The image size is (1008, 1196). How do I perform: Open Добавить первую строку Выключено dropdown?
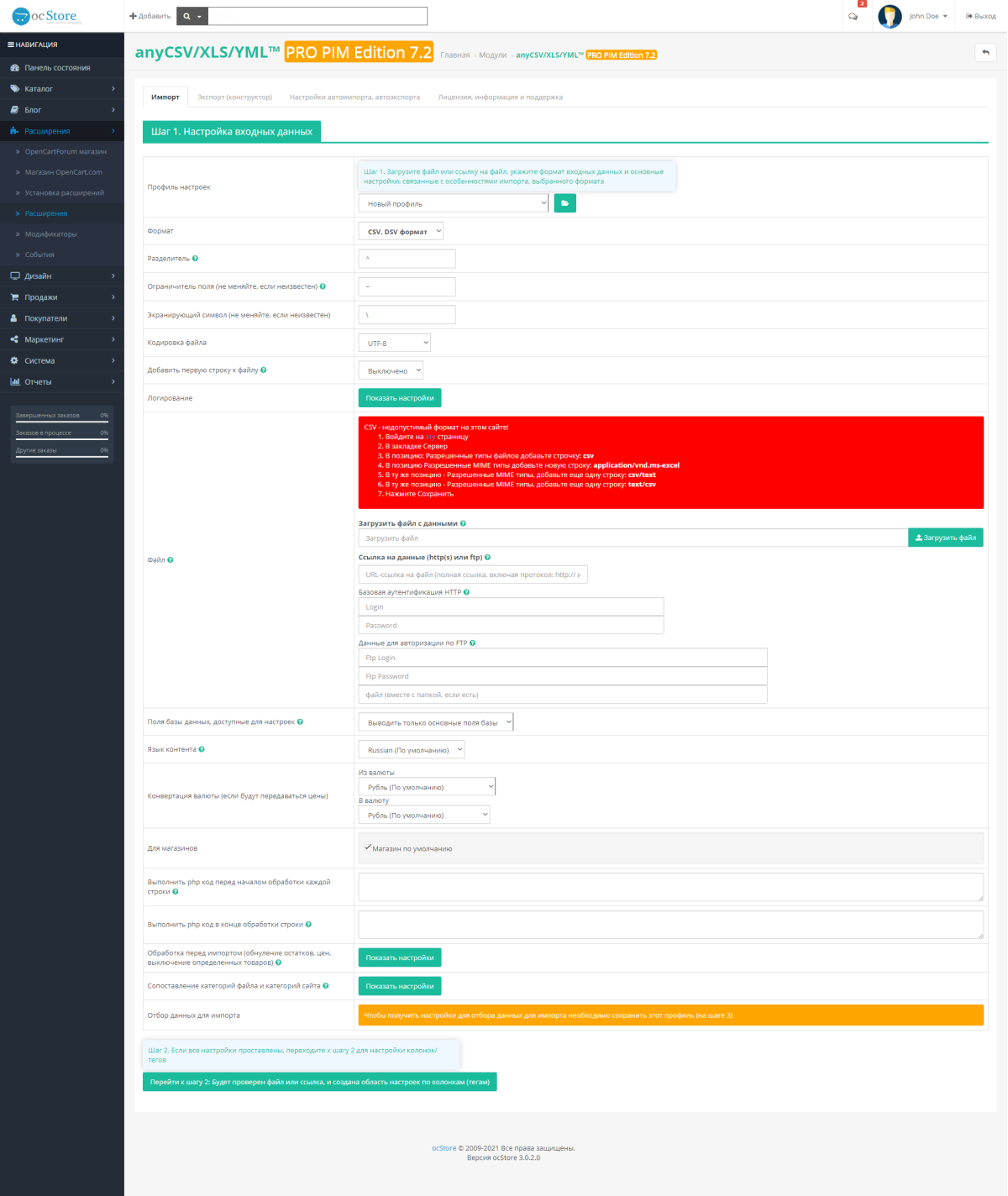(x=391, y=370)
